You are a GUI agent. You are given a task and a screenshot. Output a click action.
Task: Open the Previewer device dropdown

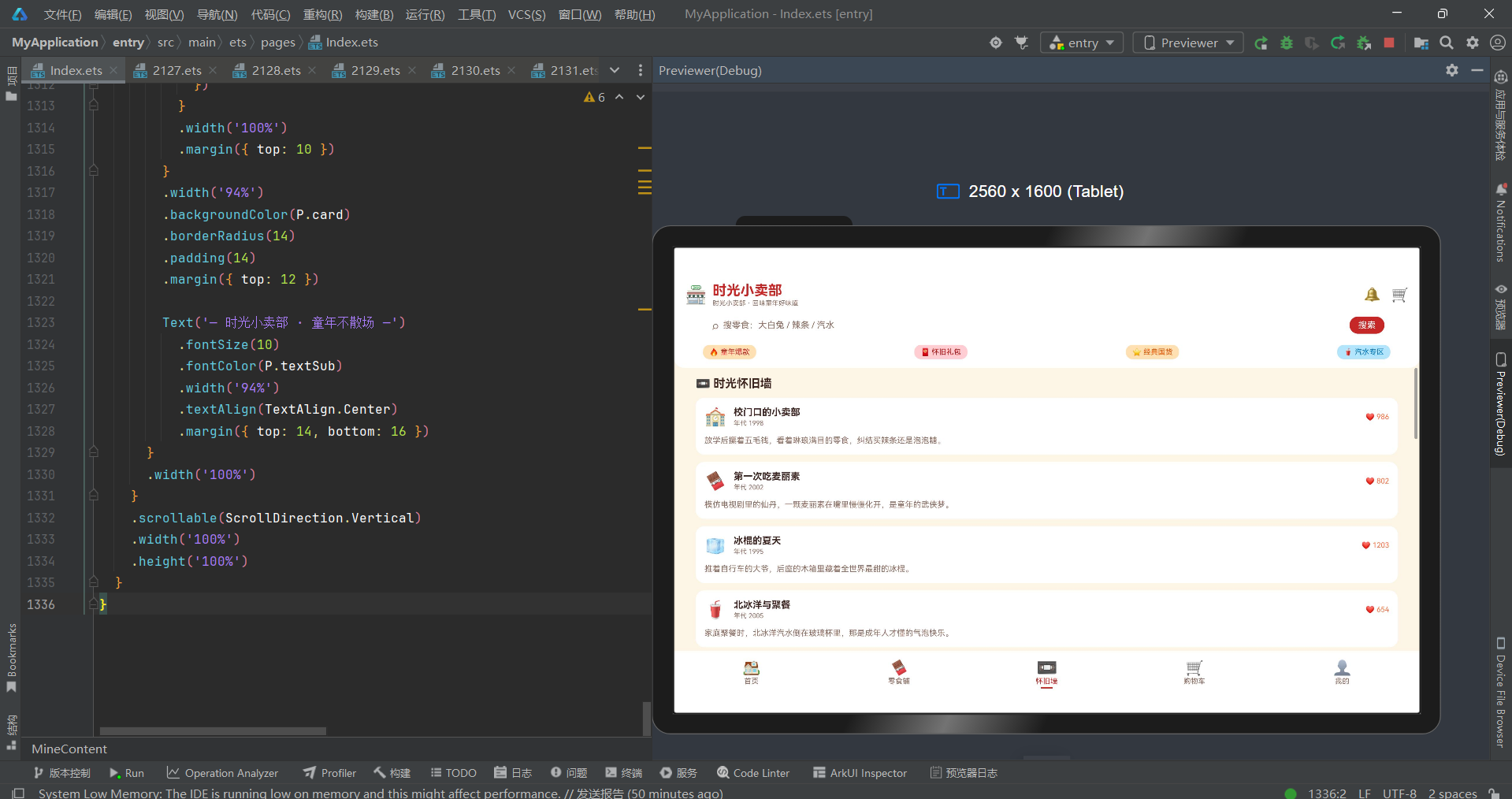[1188, 43]
